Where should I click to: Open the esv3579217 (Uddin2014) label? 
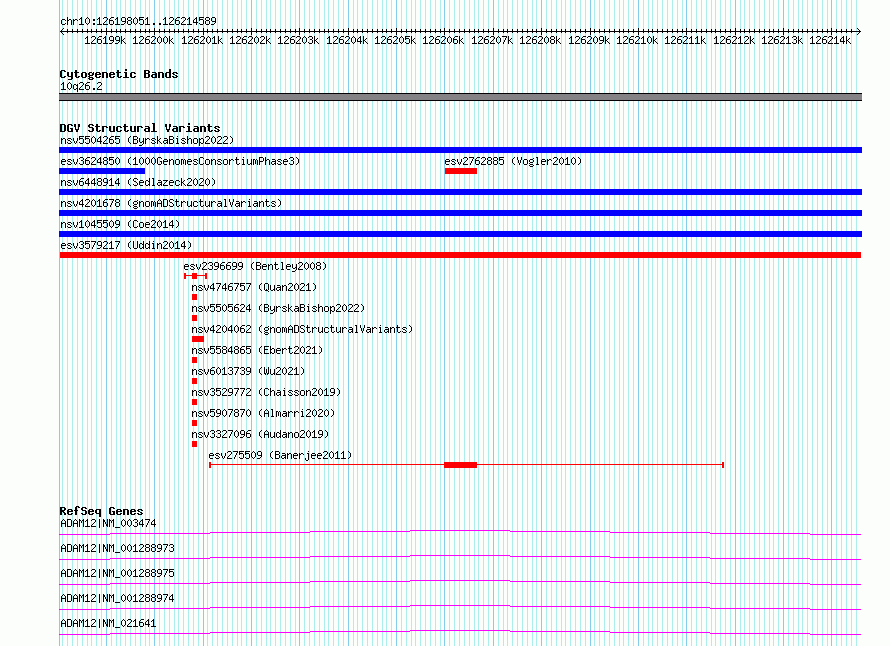point(126,245)
